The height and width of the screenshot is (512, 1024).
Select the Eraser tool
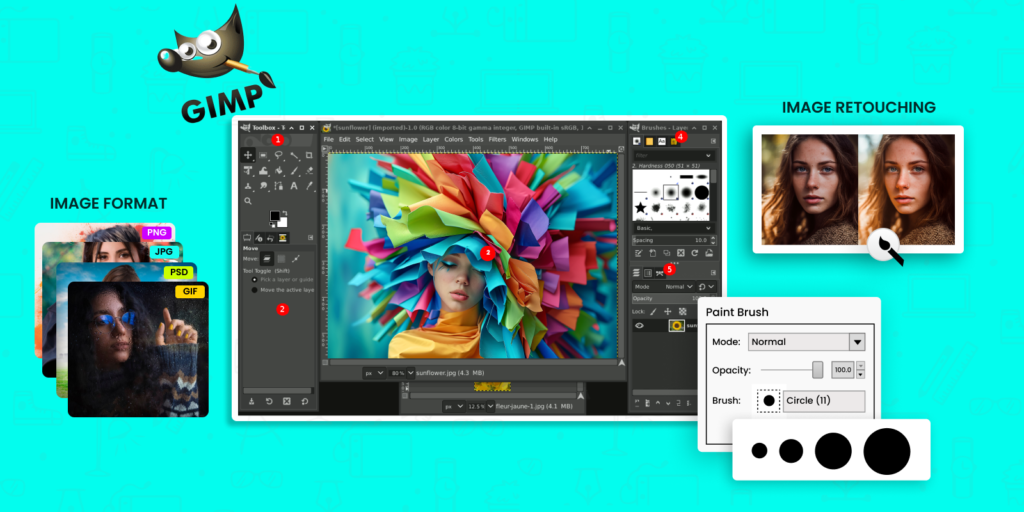click(x=310, y=170)
